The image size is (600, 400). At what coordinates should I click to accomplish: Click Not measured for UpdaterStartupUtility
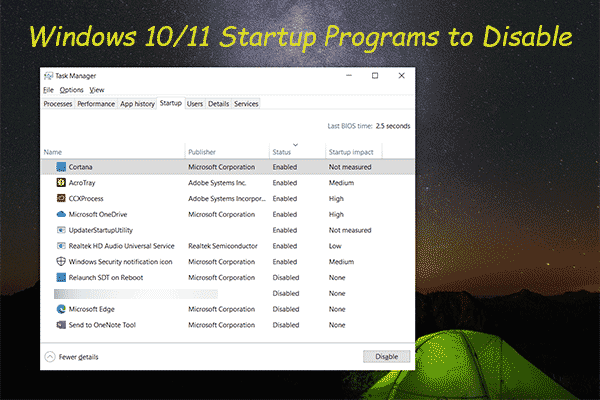point(350,230)
